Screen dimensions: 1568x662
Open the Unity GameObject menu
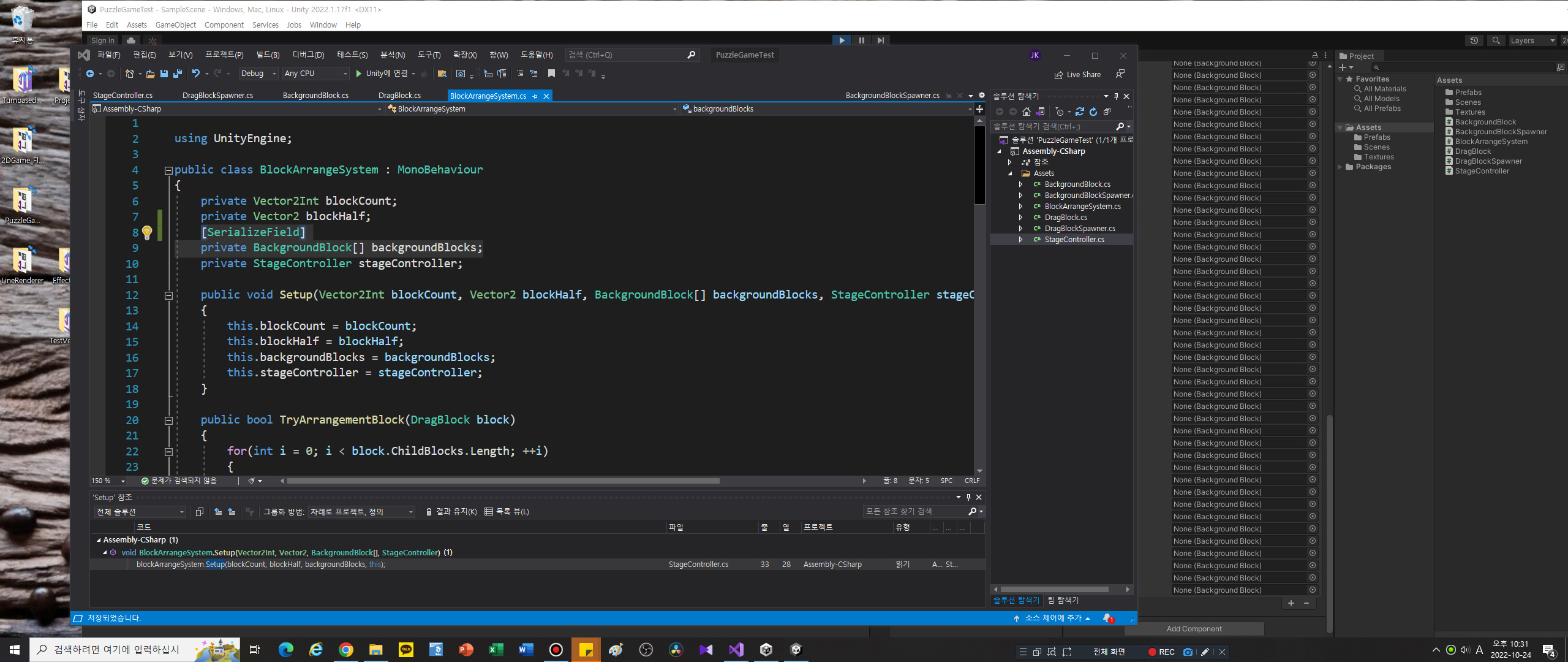pyautogui.click(x=175, y=25)
